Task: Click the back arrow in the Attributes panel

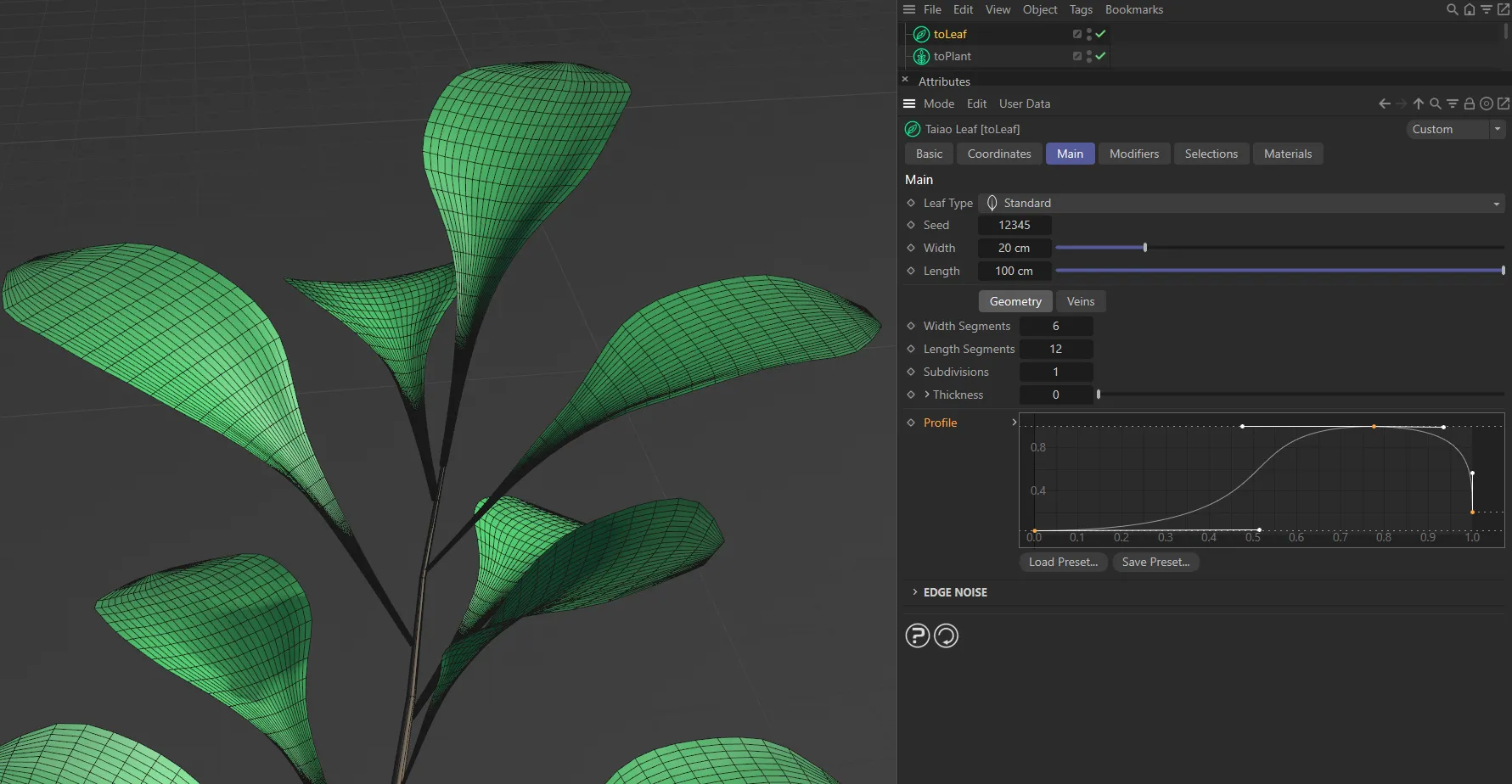Action: [1383, 103]
